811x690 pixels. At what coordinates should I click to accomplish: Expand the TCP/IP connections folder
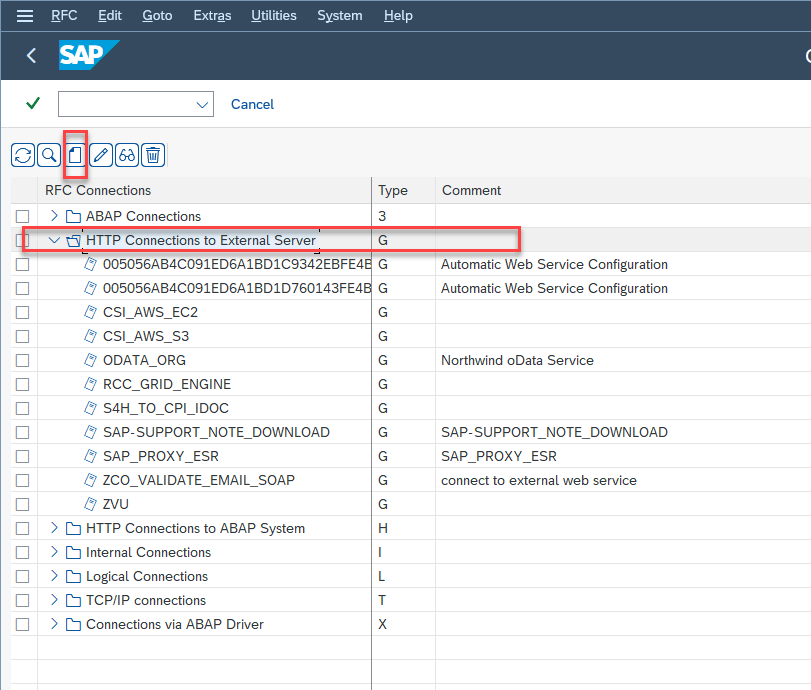[x=53, y=600]
